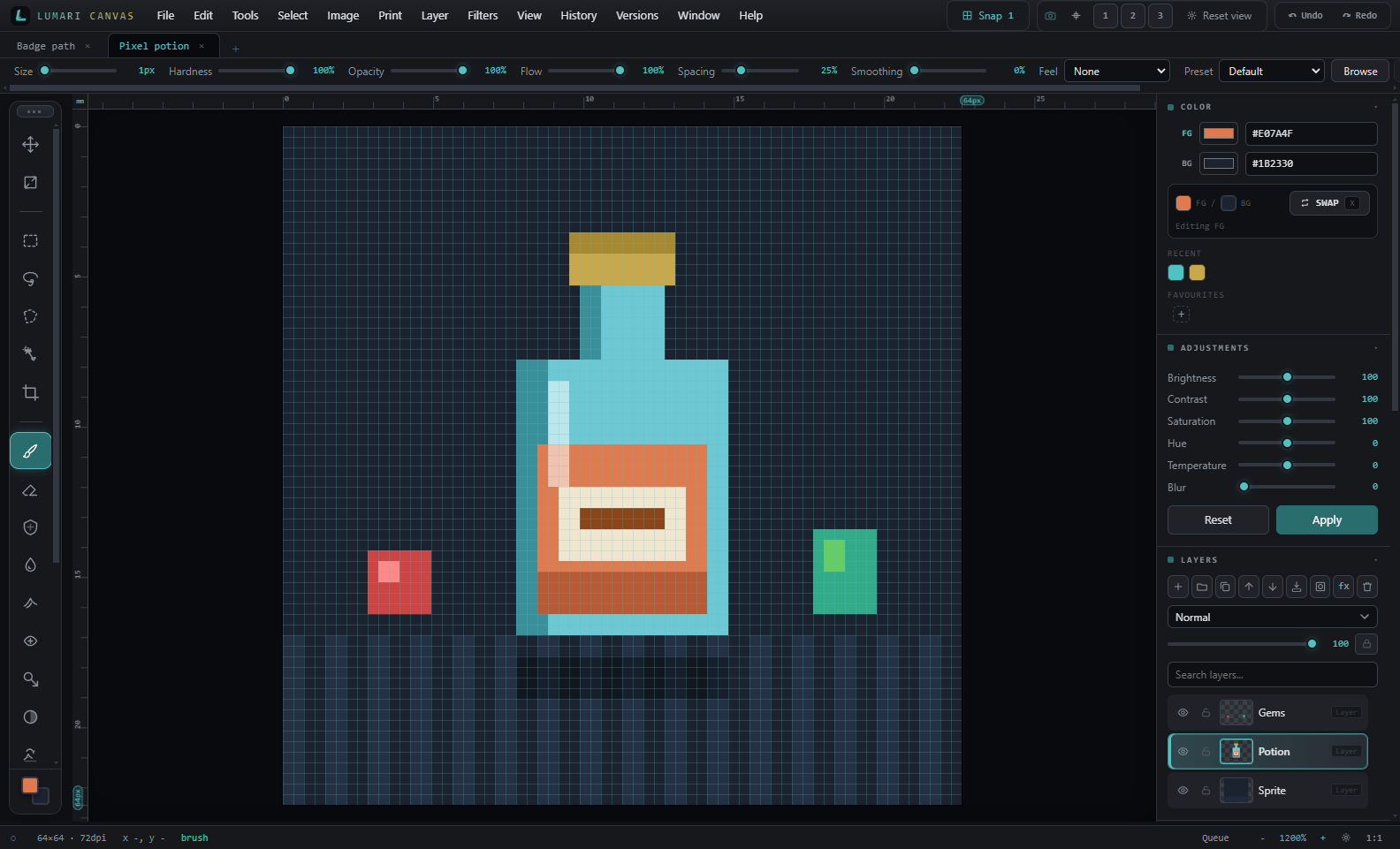Close the Pixel potion tab
The height and width of the screenshot is (849, 1400).
point(202,46)
